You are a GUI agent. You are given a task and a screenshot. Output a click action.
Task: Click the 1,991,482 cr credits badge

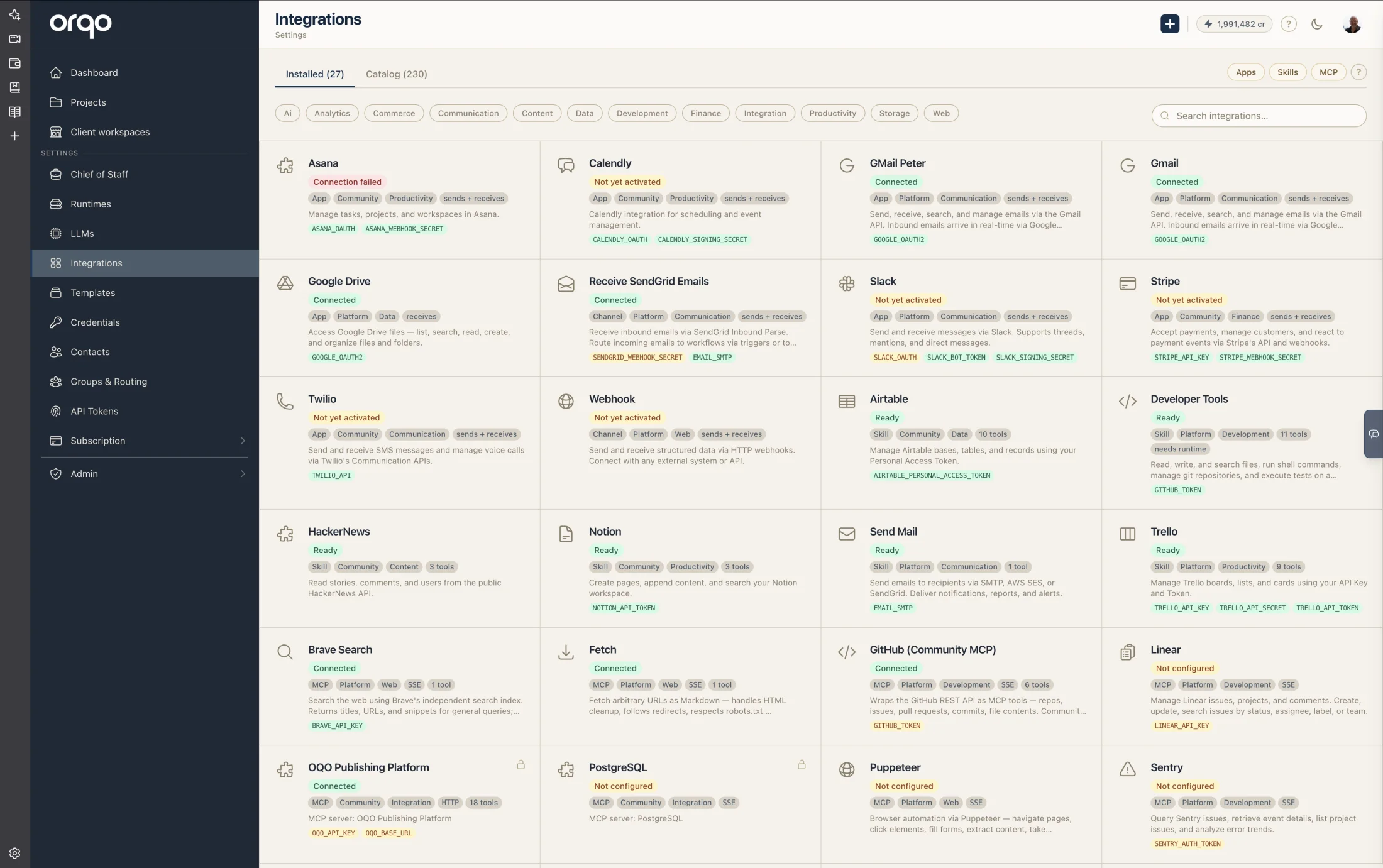tap(1234, 24)
